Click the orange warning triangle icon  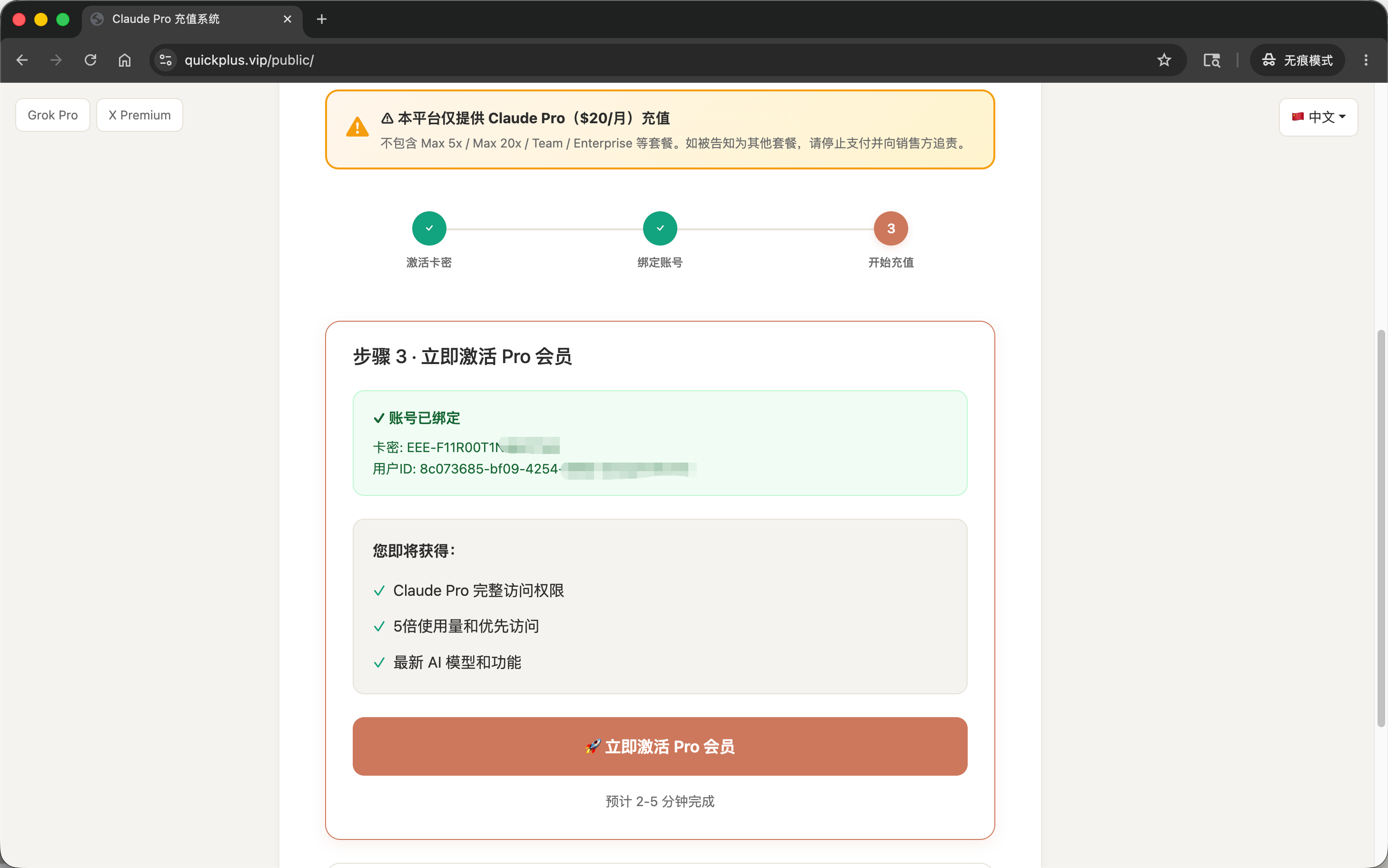pos(357,128)
